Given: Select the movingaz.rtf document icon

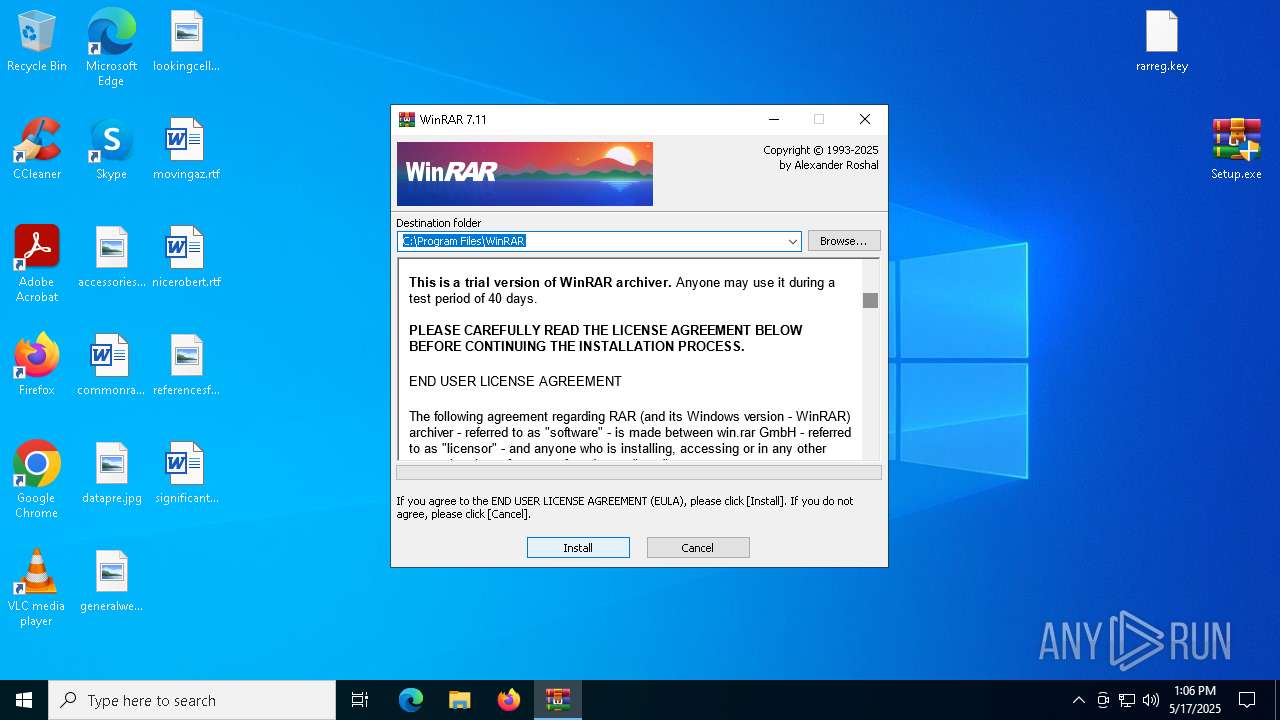Looking at the screenshot, I should pyautogui.click(x=186, y=149).
